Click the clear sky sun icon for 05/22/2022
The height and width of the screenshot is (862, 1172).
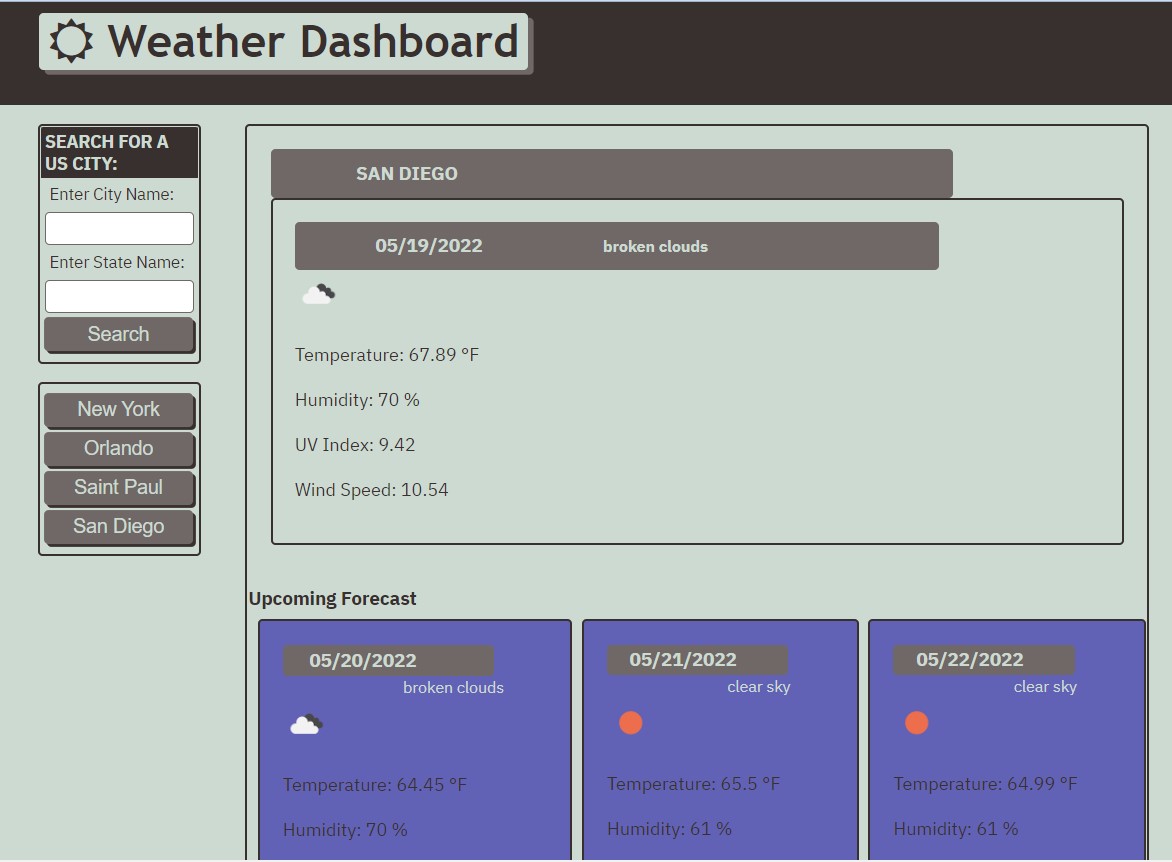(917, 723)
